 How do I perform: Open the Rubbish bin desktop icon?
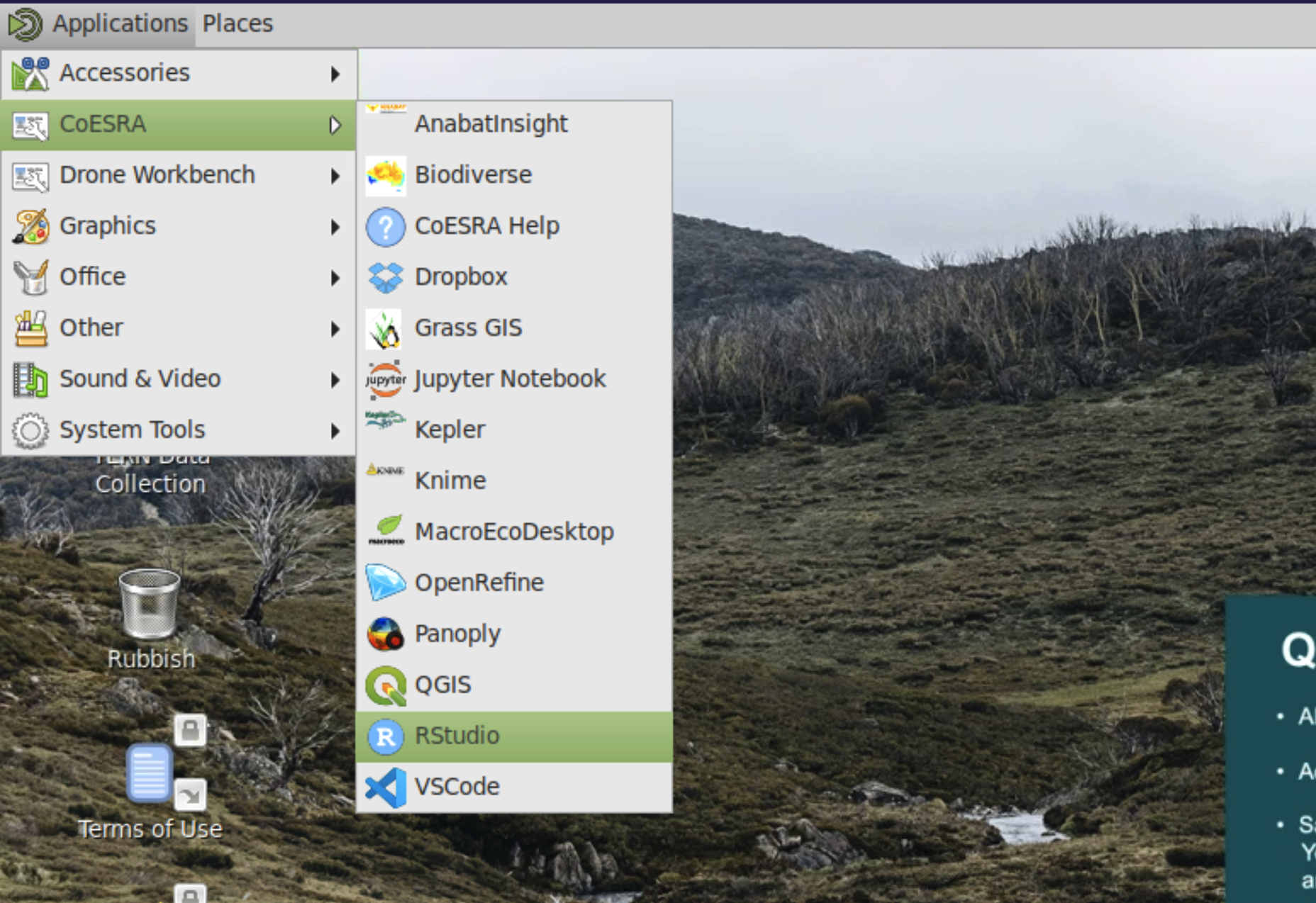(149, 604)
